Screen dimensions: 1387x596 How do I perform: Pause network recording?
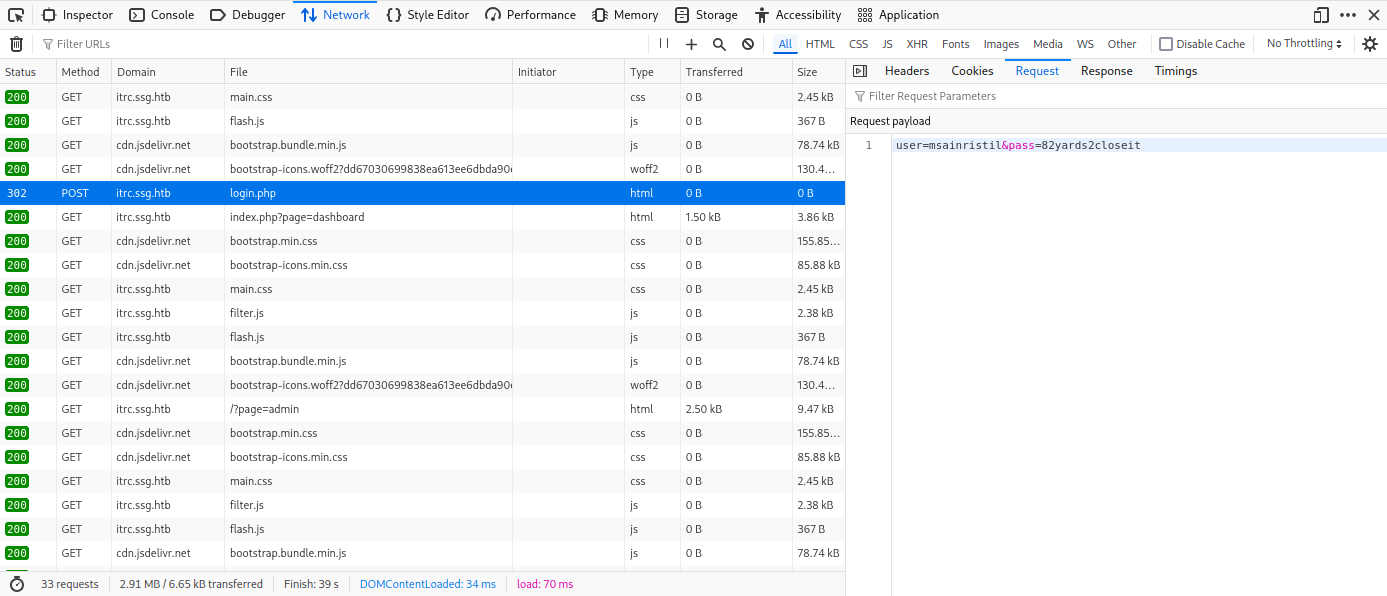(x=664, y=44)
